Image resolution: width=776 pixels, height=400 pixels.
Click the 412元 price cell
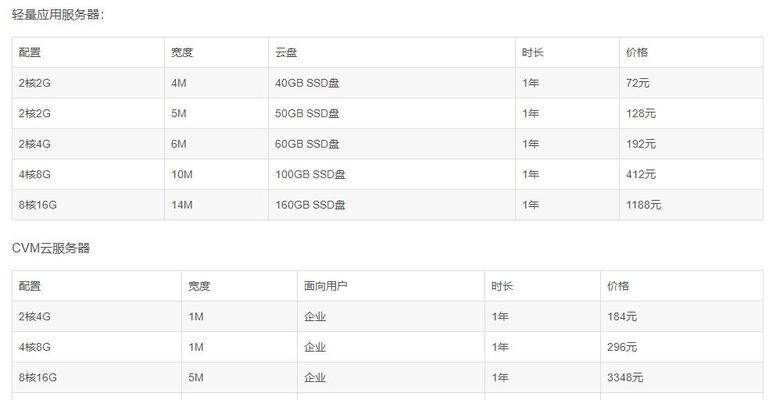click(641, 174)
